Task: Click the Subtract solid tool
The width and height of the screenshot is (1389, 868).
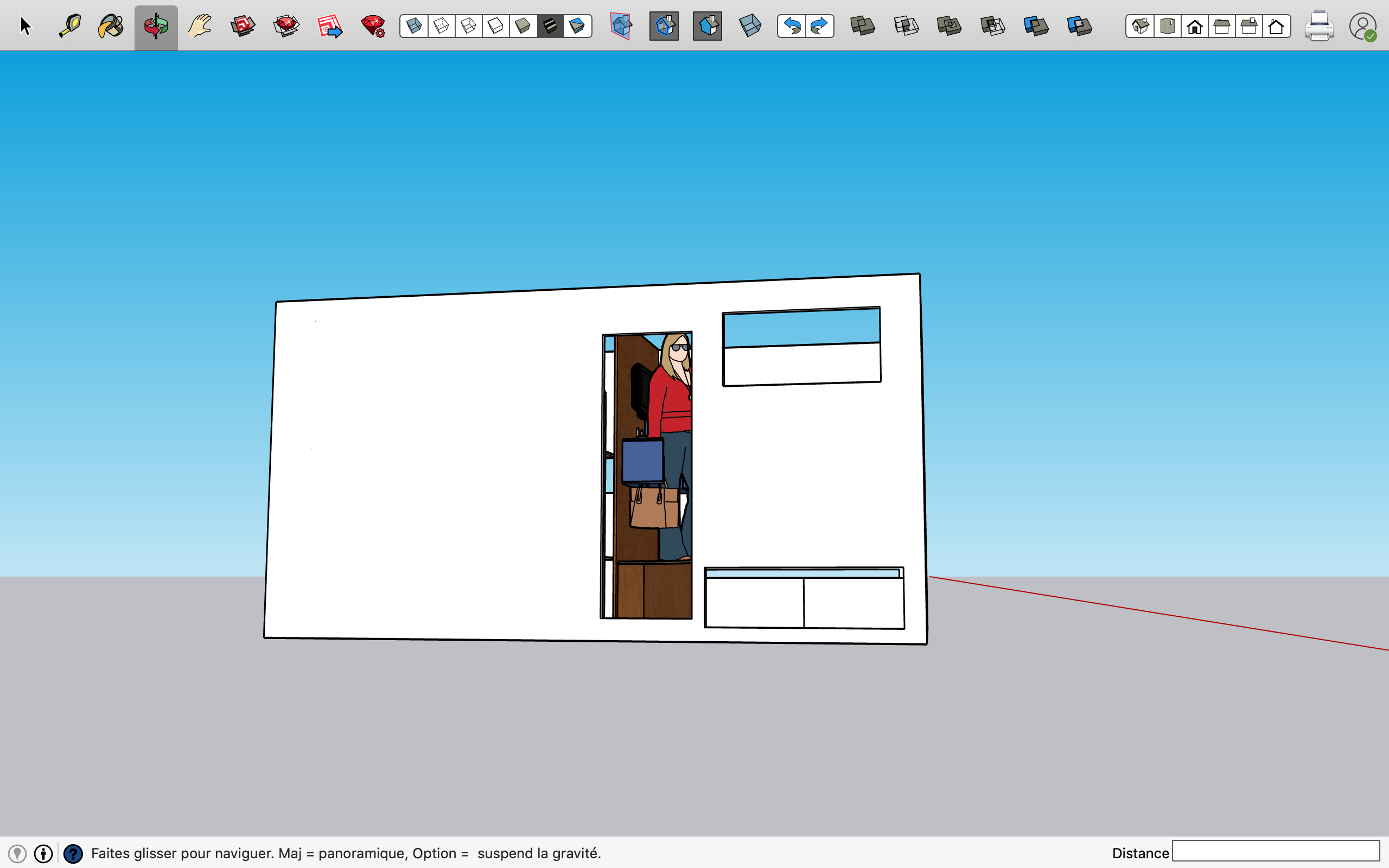Action: [992, 26]
